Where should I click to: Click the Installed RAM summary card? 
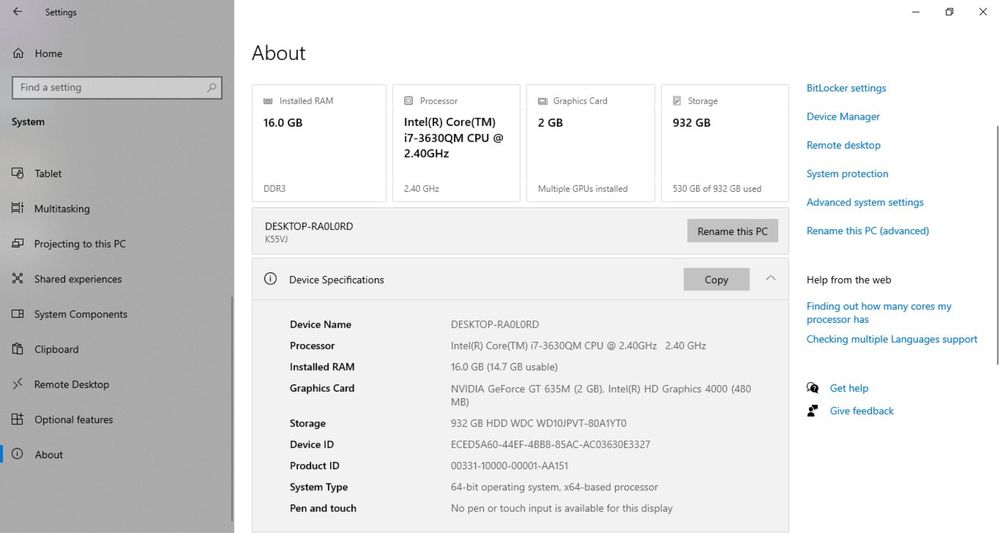click(x=319, y=143)
